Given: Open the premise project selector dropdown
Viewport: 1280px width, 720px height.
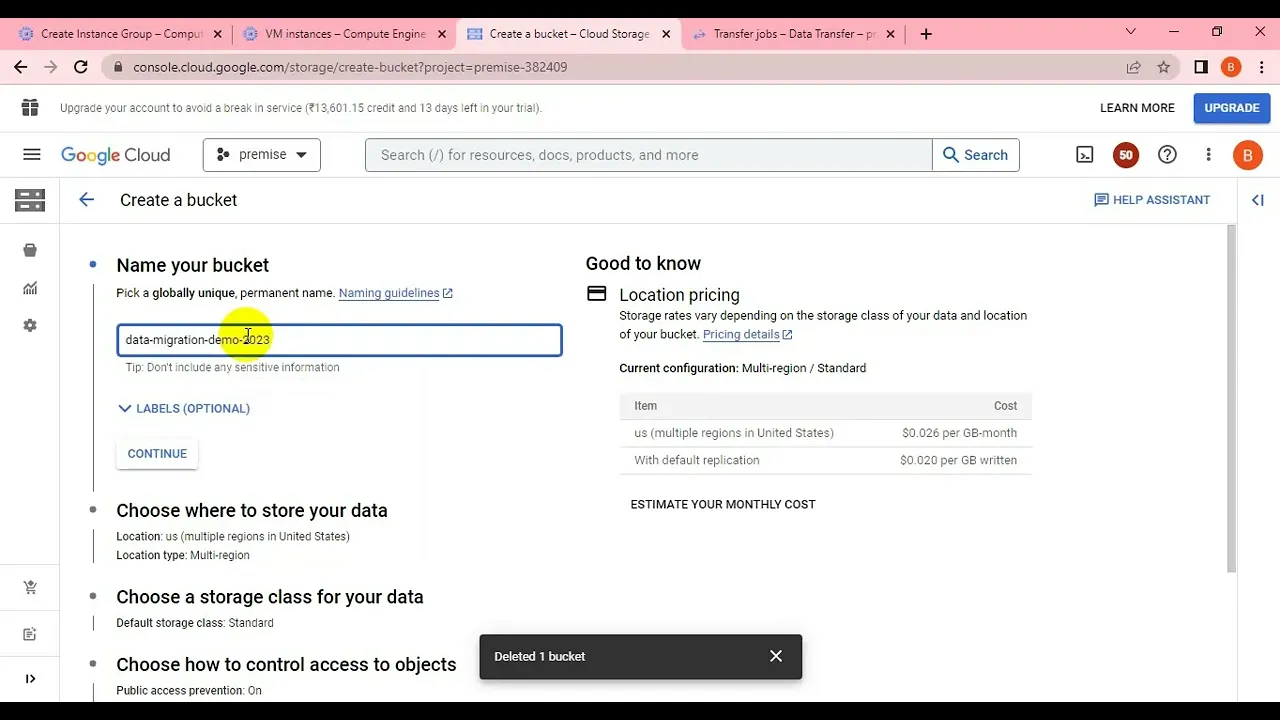Looking at the screenshot, I should pos(262,155).
